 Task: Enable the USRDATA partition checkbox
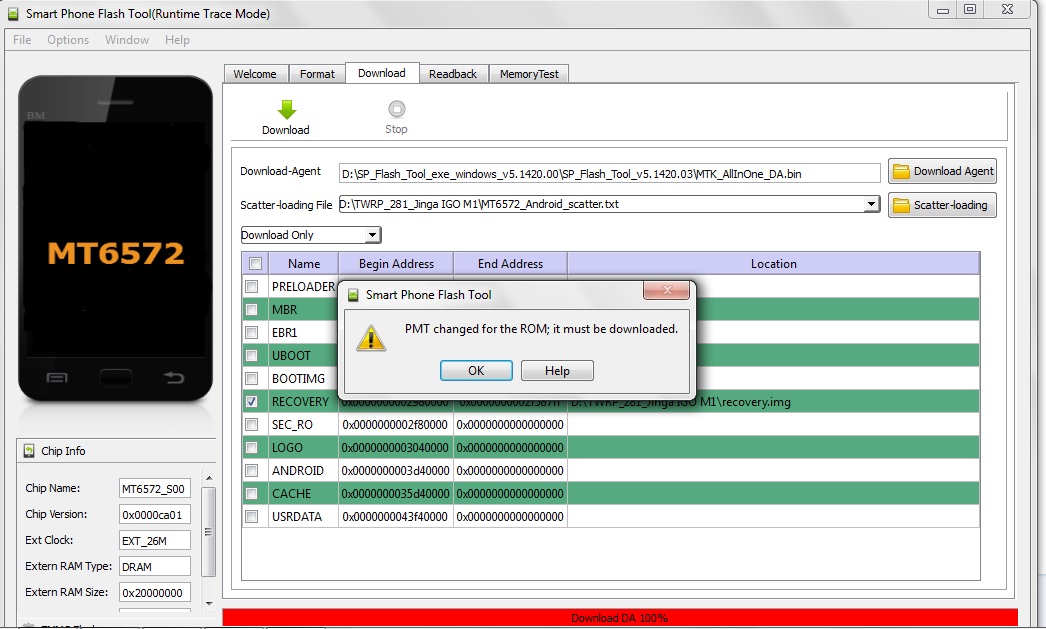(255, 516)
